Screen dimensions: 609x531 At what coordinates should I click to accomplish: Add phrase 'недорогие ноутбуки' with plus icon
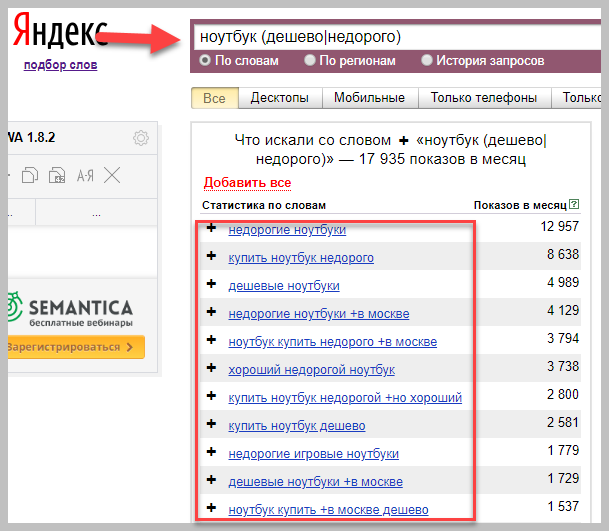(x=211, y=228)
